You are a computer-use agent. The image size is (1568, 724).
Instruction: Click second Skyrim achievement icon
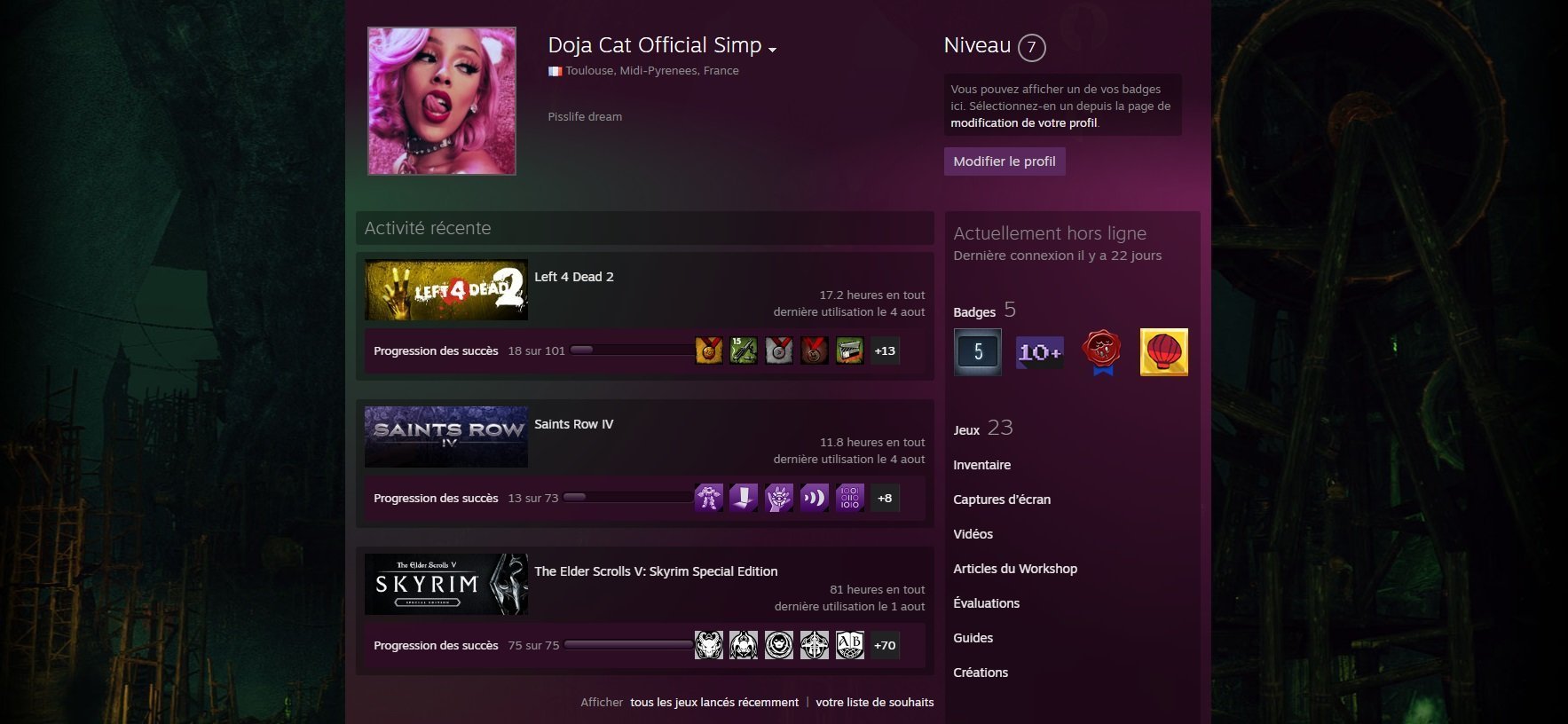pos(744,645)
